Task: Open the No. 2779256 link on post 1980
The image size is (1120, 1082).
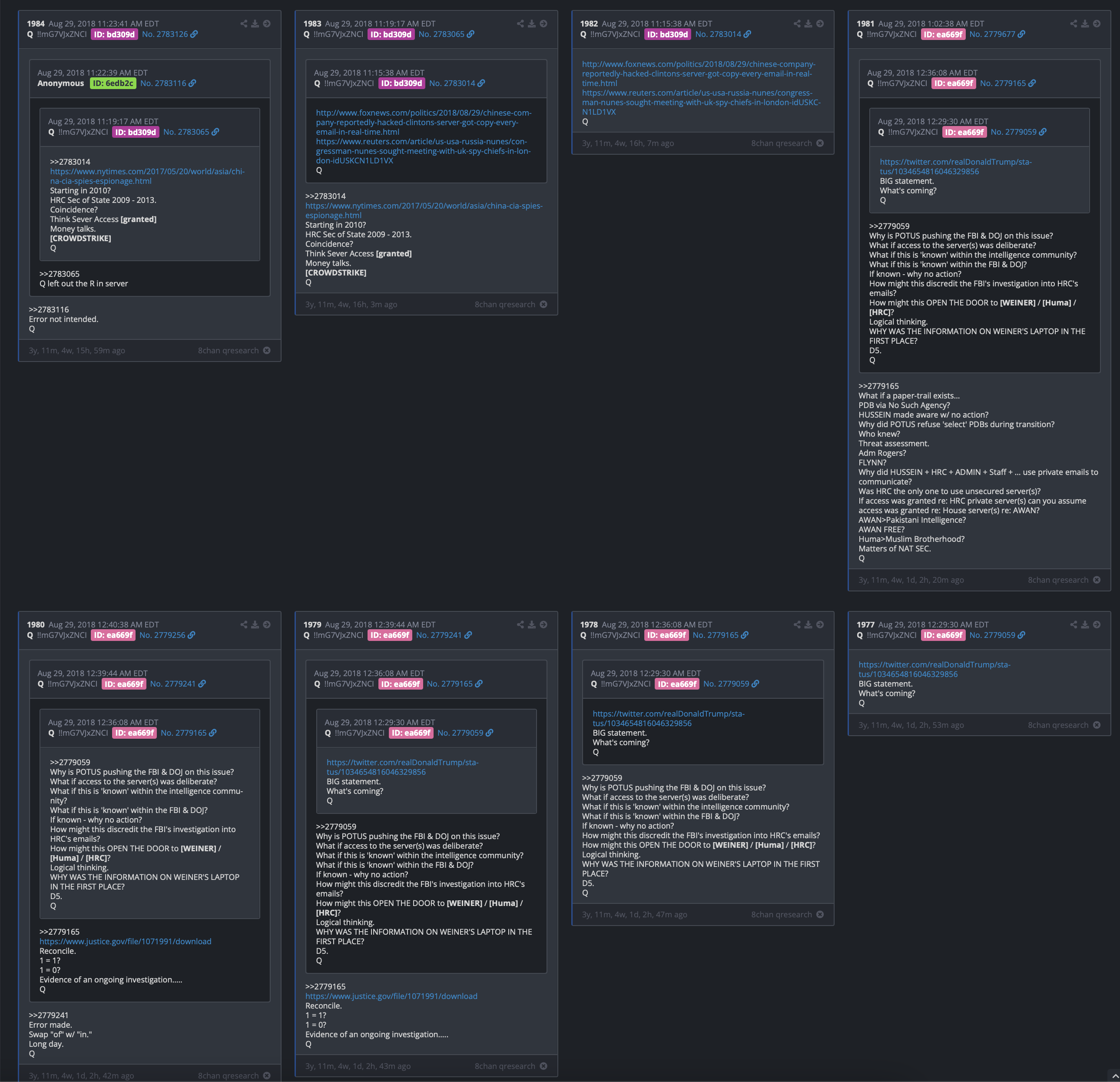Action: [x=167, y=635]
